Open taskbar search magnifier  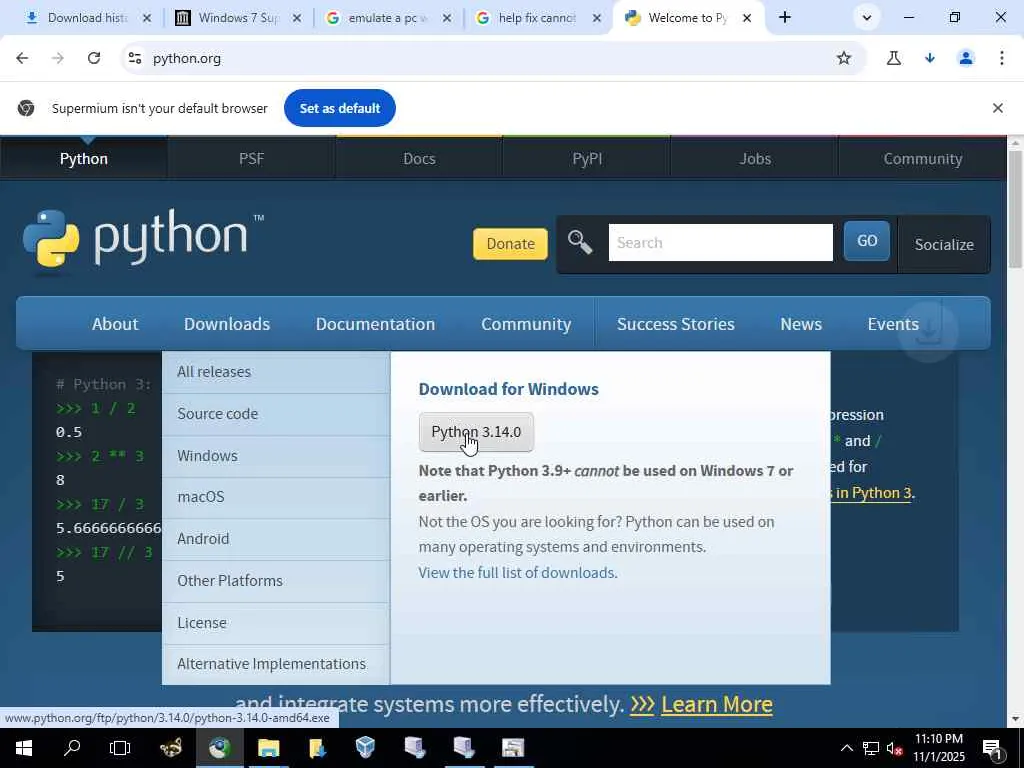pos(72,748)
